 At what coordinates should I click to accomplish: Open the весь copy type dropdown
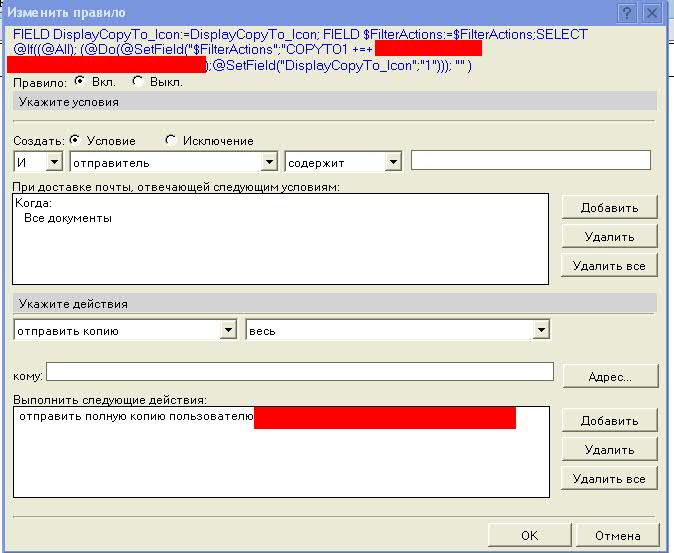541,329
